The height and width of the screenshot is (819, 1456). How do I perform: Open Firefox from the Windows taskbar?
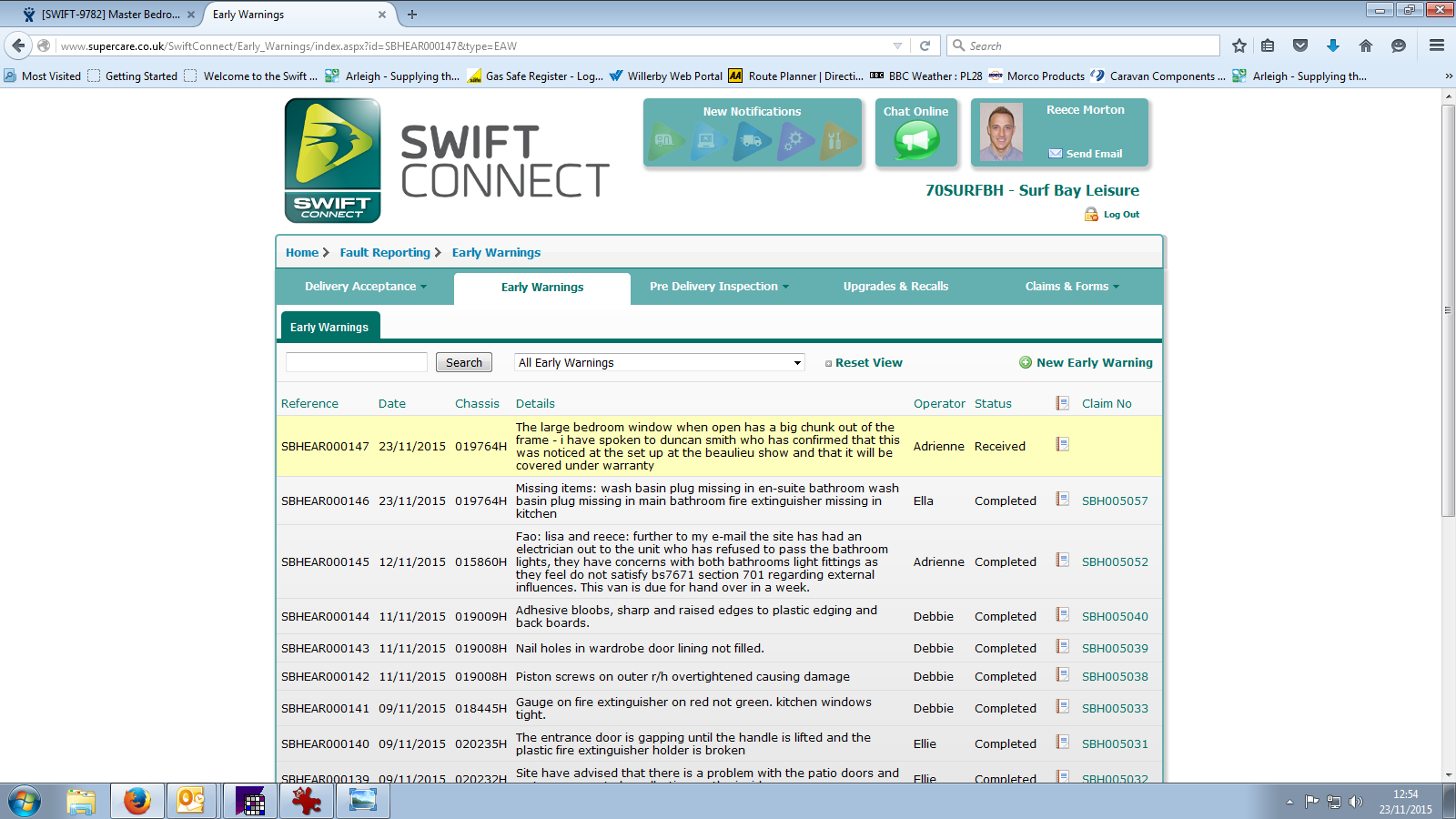136,801
